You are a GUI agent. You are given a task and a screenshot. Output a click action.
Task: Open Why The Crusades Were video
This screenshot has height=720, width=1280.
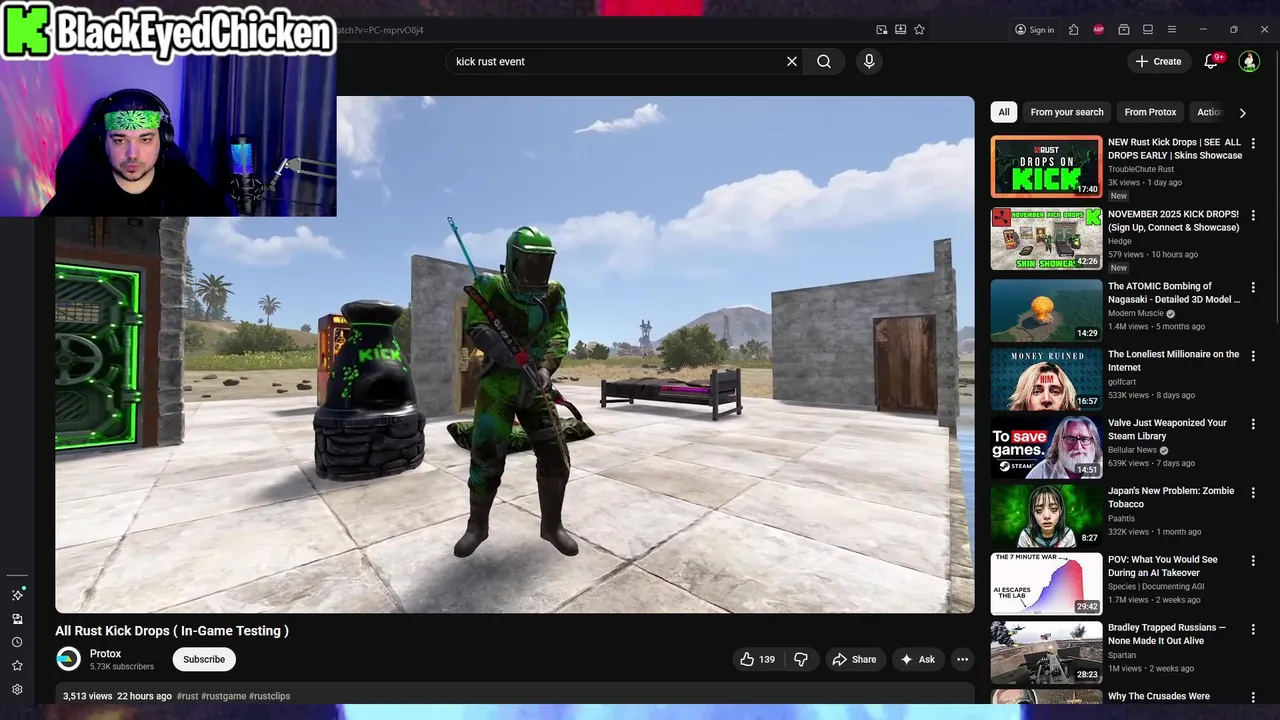(1159, 696)
